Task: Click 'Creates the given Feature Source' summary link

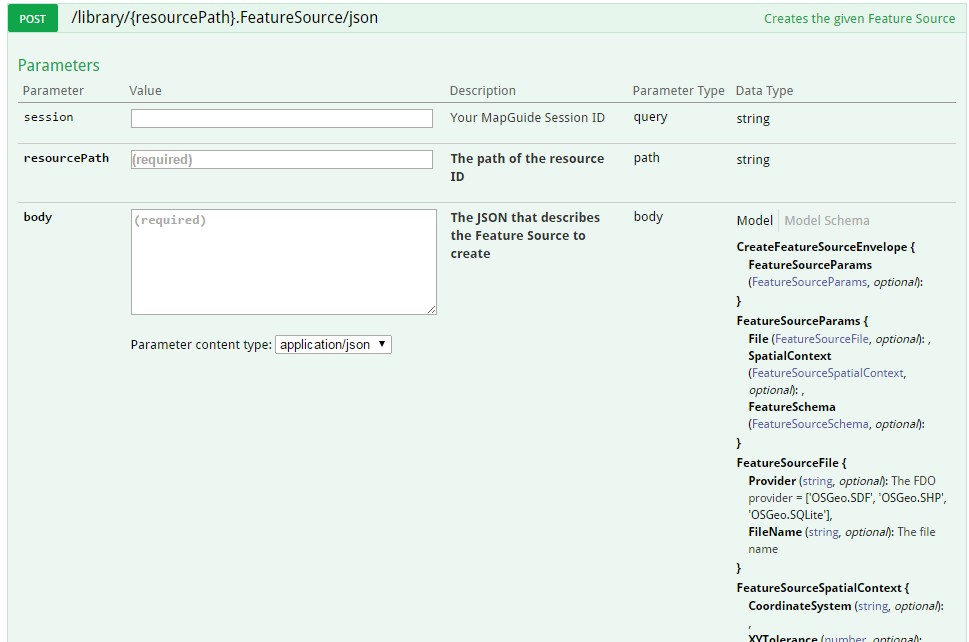Action: point(858,18)
